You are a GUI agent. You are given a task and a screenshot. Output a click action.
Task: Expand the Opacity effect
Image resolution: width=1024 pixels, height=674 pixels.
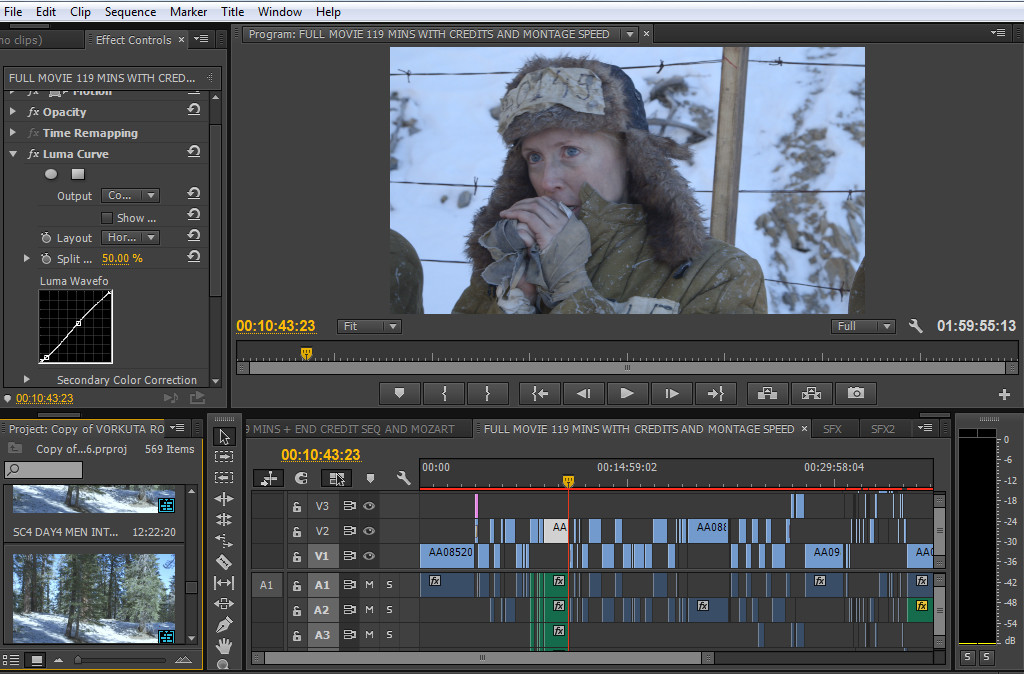click(13, 112)
